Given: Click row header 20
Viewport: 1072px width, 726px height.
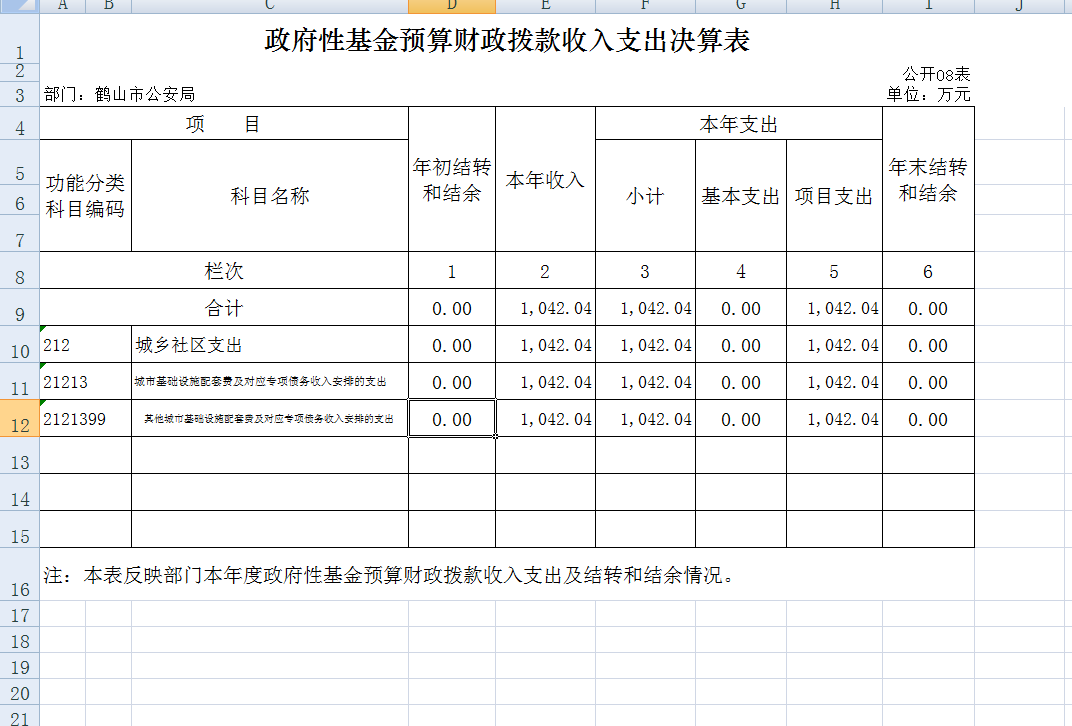Looking at the screenshot, I should click(20, 692).
